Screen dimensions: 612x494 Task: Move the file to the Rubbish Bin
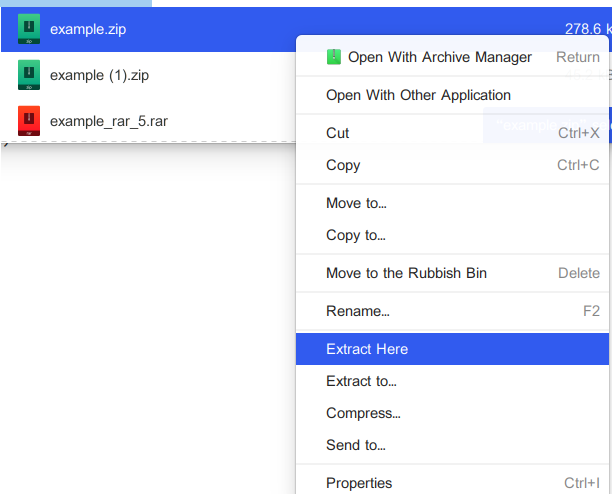coord(406,273)
